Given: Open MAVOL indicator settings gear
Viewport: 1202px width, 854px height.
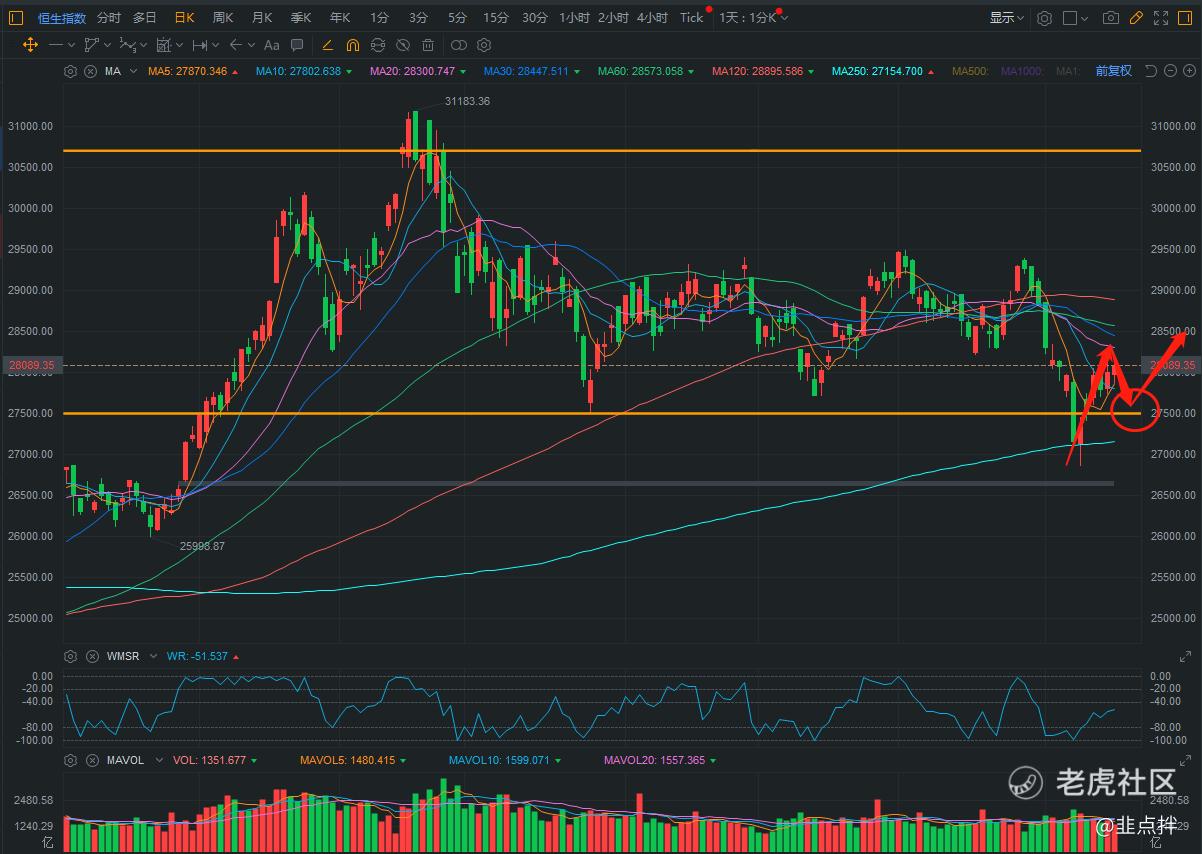Looking at the screenshot, I should point(70,760).
